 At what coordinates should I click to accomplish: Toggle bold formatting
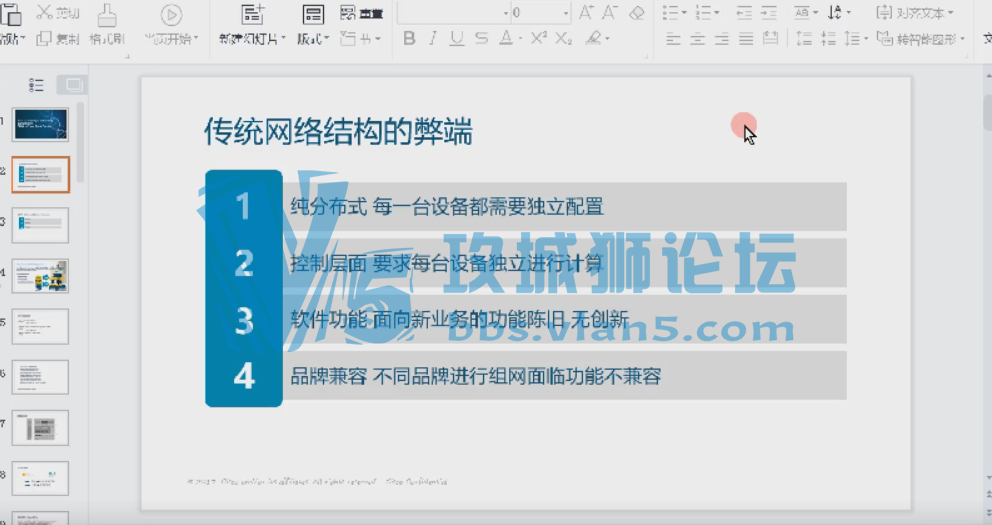[409, 39]
